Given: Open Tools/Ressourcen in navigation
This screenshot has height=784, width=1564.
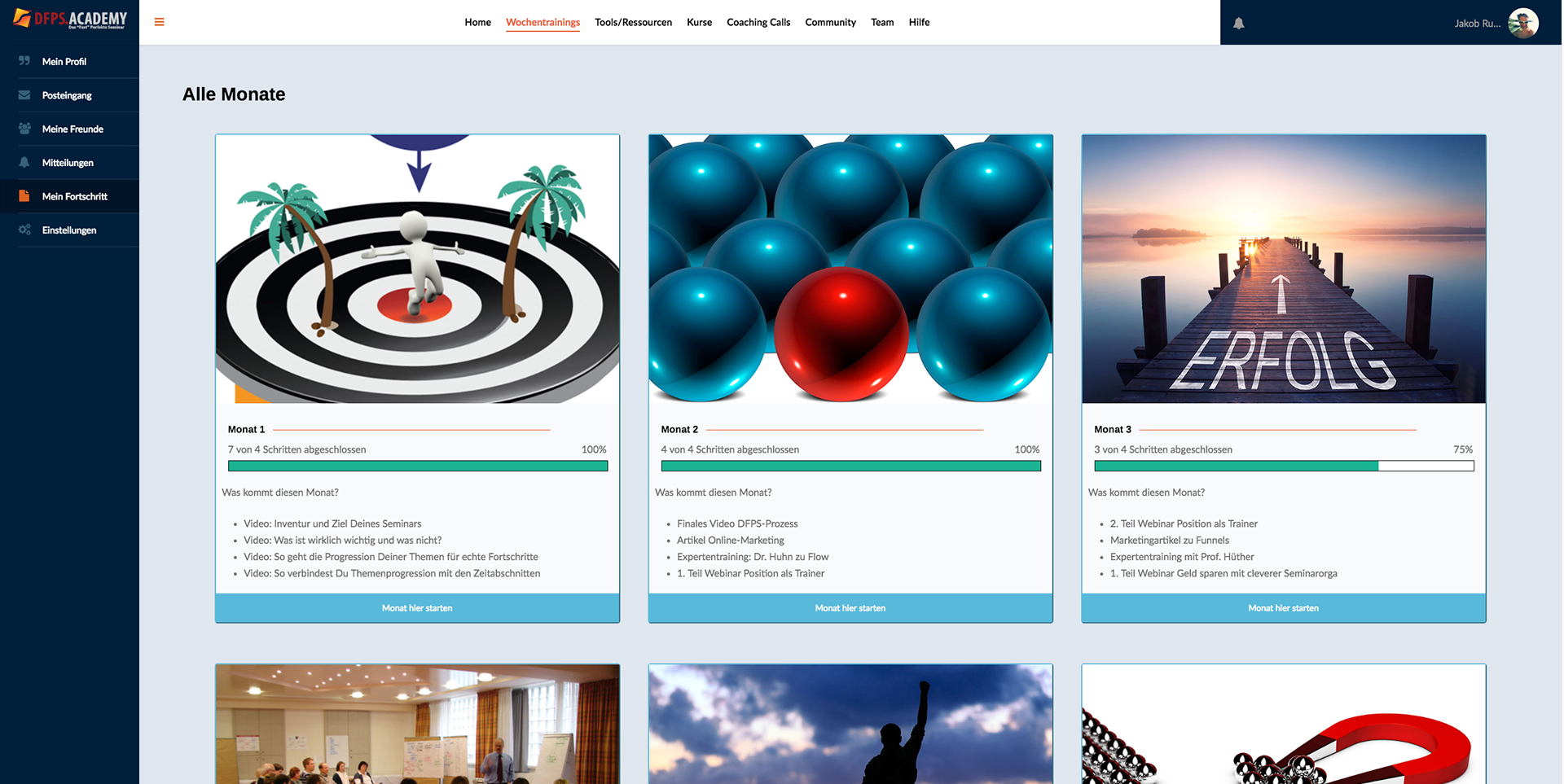Looking at the screenshot, I should (x=633, y=22).
